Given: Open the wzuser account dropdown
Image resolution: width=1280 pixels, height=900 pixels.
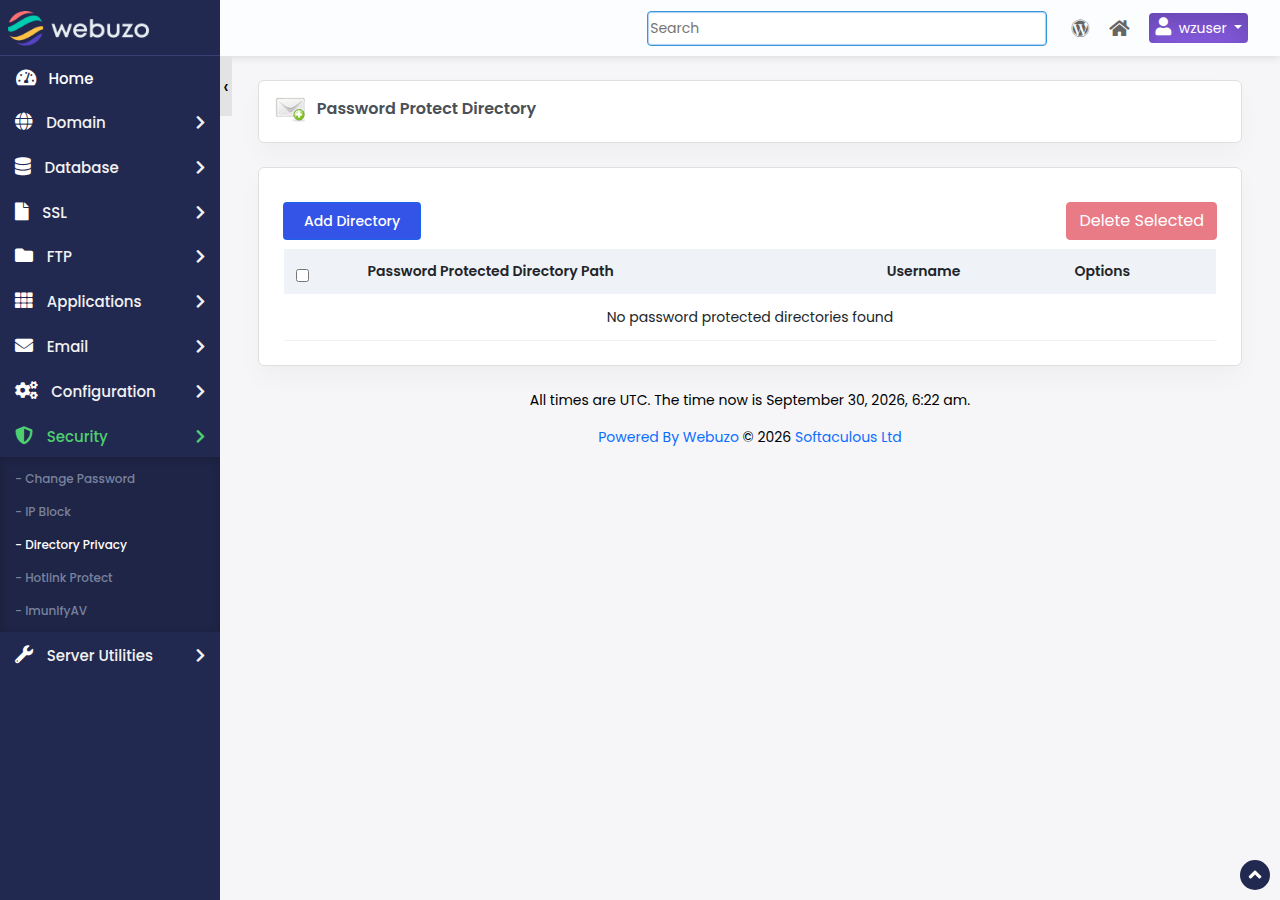Looking at the screenshot, I should point(1198,28).
